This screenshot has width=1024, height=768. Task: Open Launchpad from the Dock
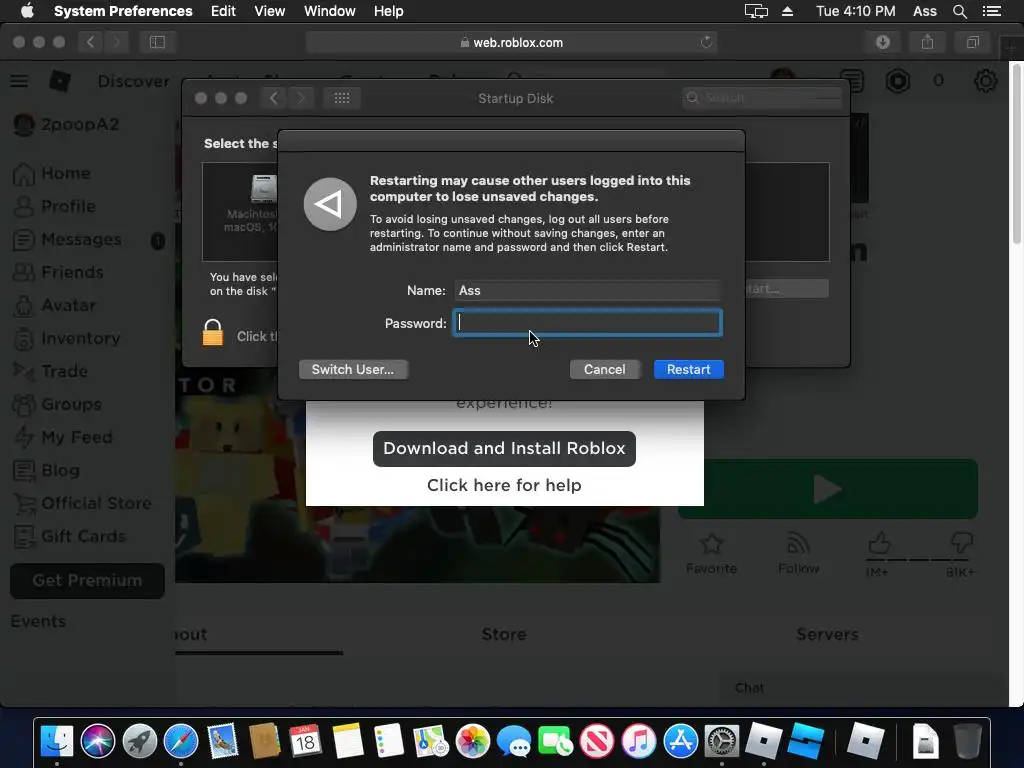tap(140, 741)
